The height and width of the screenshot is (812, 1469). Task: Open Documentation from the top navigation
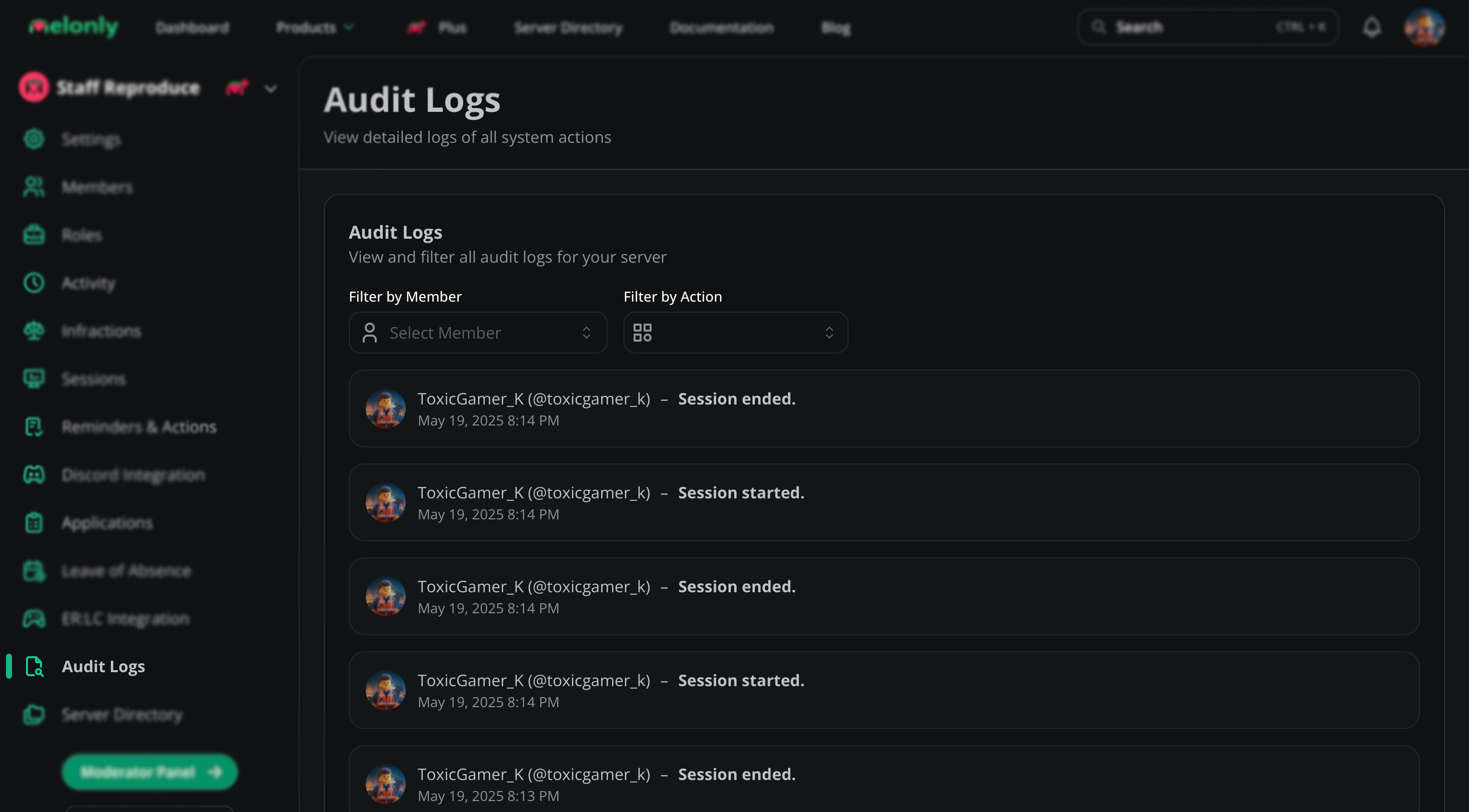722,27
